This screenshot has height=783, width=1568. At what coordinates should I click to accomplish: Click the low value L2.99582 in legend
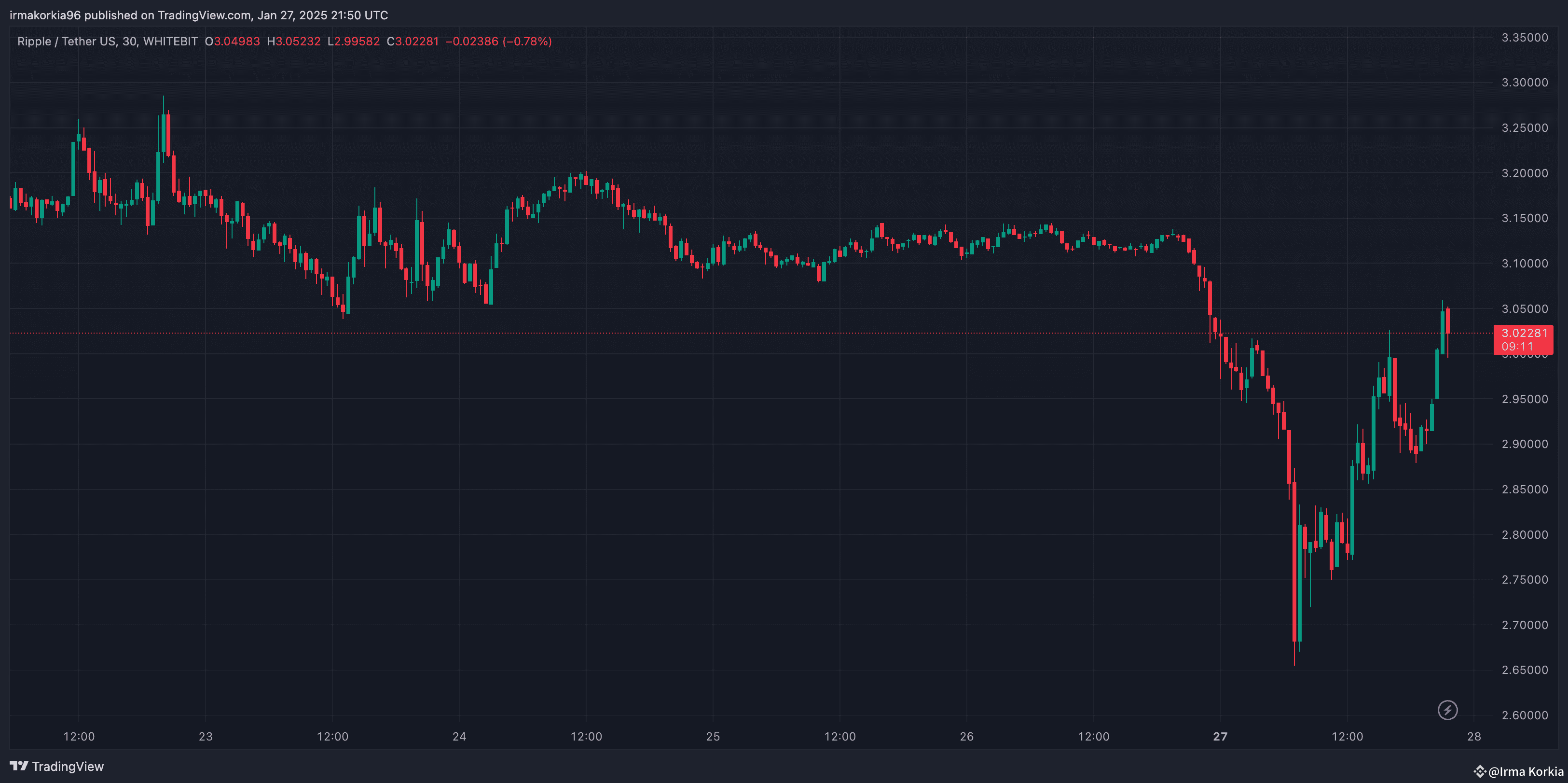(354, 42)
